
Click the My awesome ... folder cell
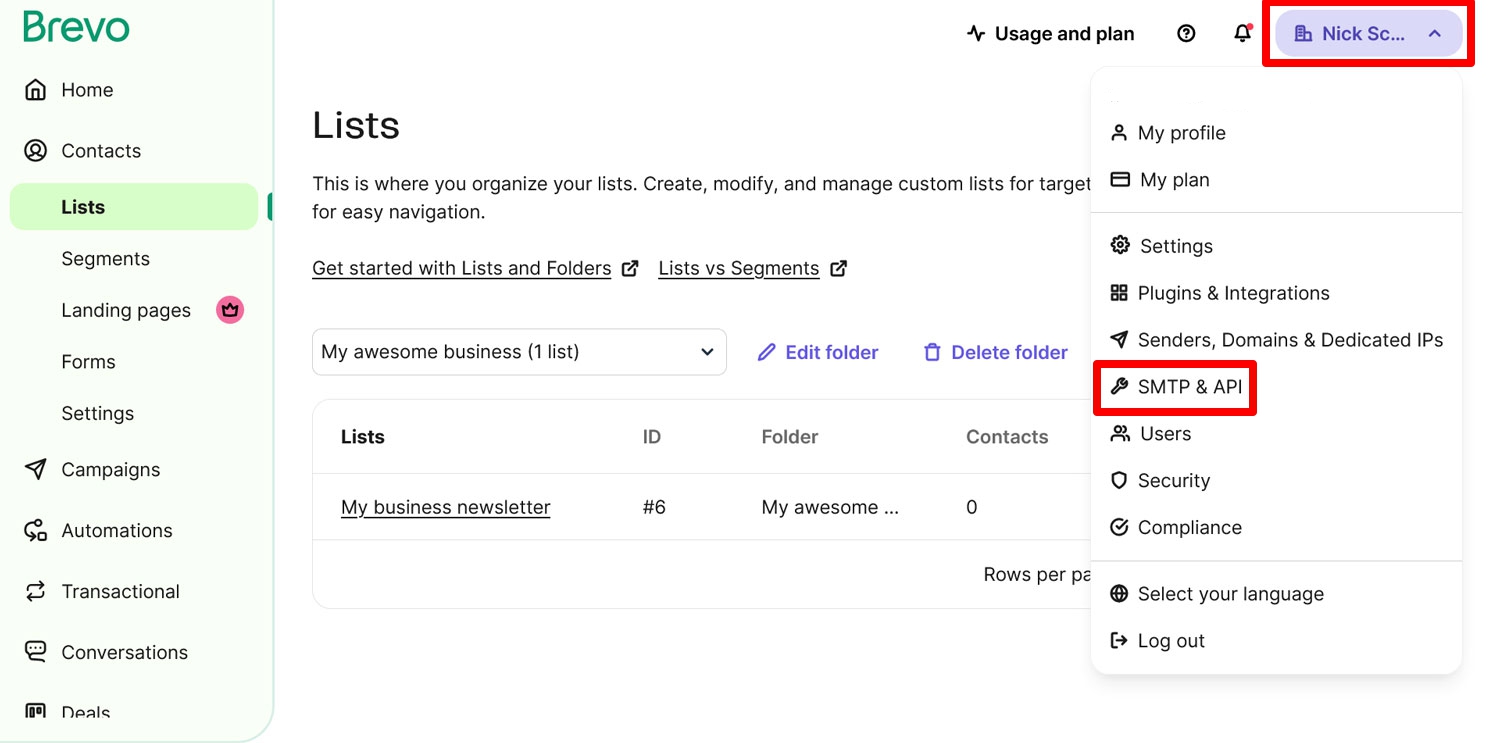click(830, 507)
